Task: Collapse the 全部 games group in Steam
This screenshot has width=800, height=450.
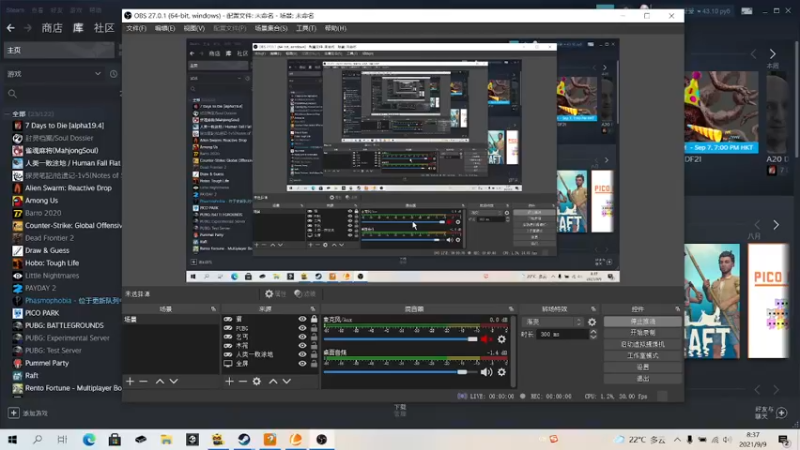Action: tap(7, 114)
